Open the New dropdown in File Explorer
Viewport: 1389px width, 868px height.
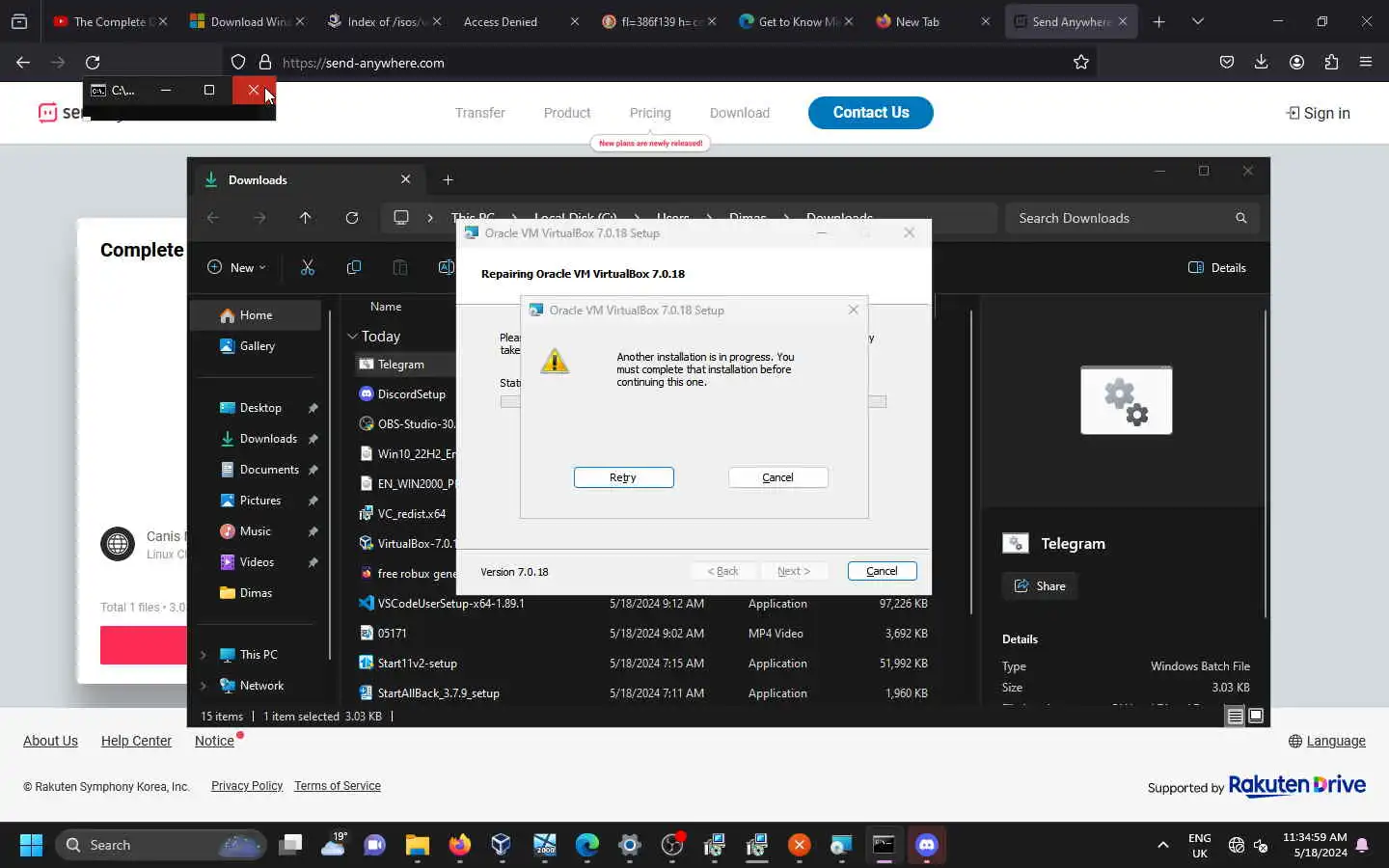coord(236,267)
